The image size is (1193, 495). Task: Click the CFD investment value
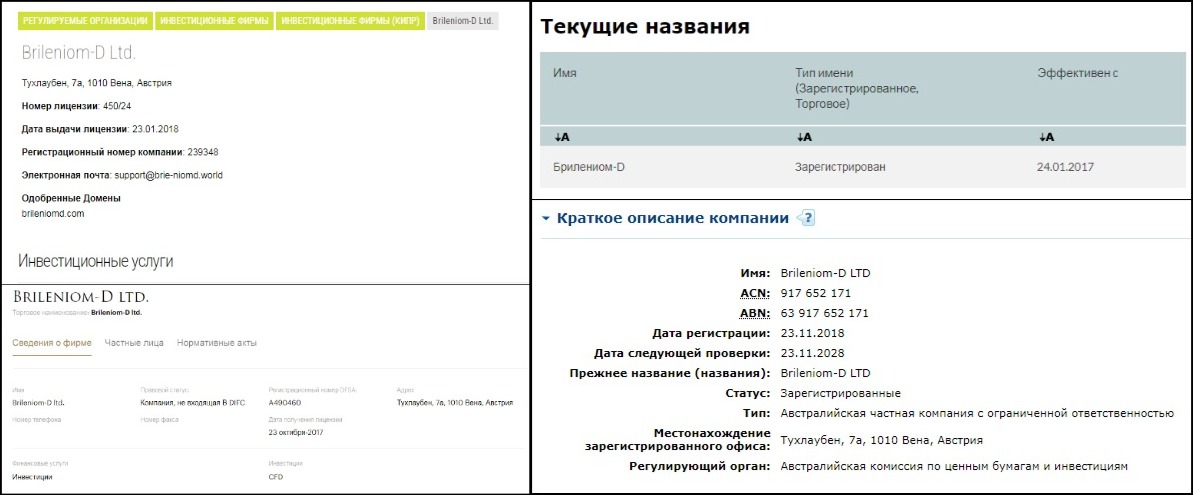tap(275, 477)
